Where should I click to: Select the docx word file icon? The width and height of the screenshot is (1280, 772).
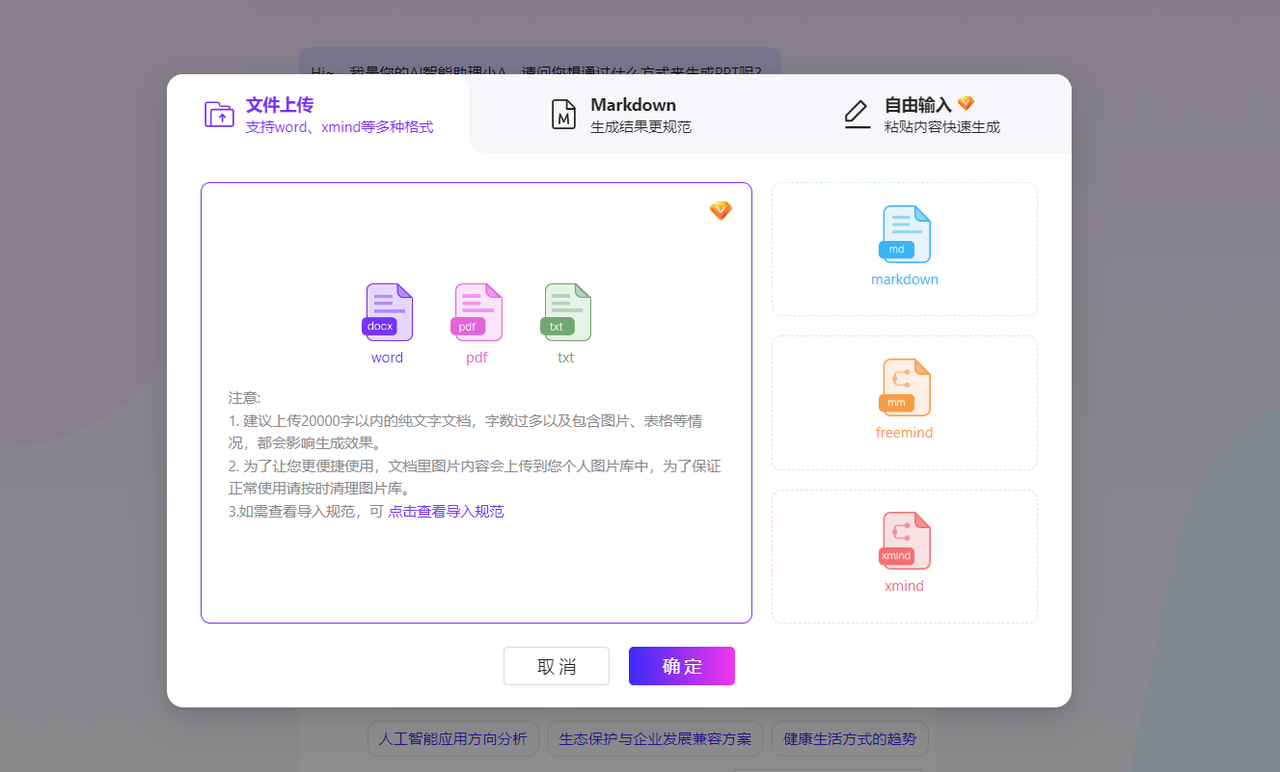[x=388, y=312]
